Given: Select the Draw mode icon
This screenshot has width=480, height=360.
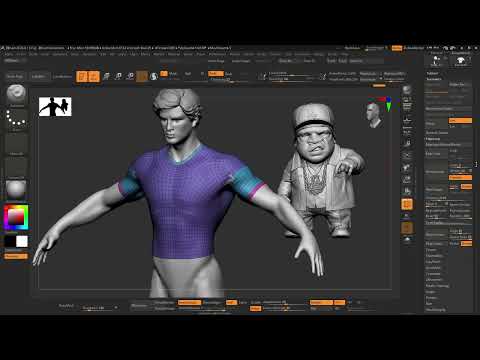Looking at the screenshot, I should pyautogui.click(x=94, y=76).
